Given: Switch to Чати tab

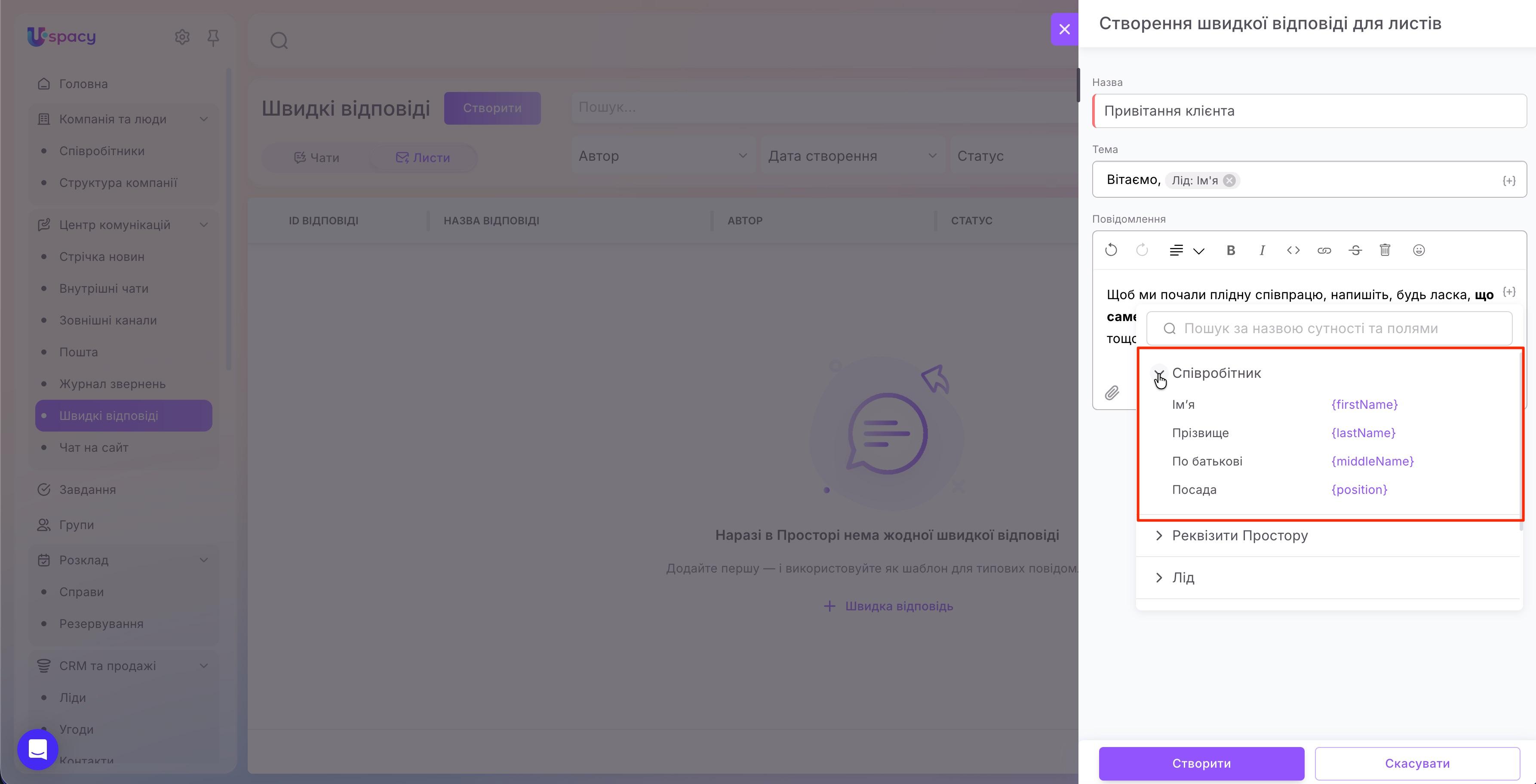Looking at the screenshot, I should tap(316, 158).
